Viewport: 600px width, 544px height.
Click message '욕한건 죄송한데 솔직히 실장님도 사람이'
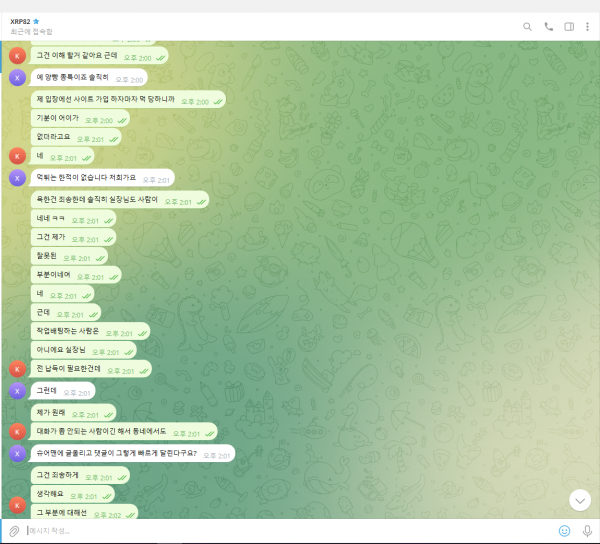click(97, 200)
